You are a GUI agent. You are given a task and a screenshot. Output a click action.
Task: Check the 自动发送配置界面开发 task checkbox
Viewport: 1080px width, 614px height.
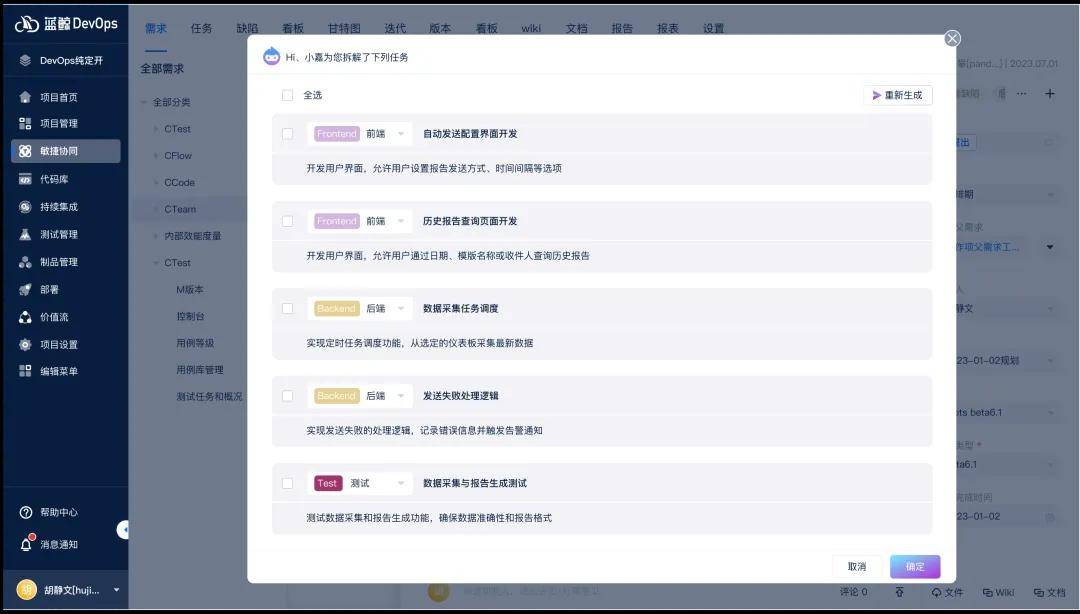(287, 134)
